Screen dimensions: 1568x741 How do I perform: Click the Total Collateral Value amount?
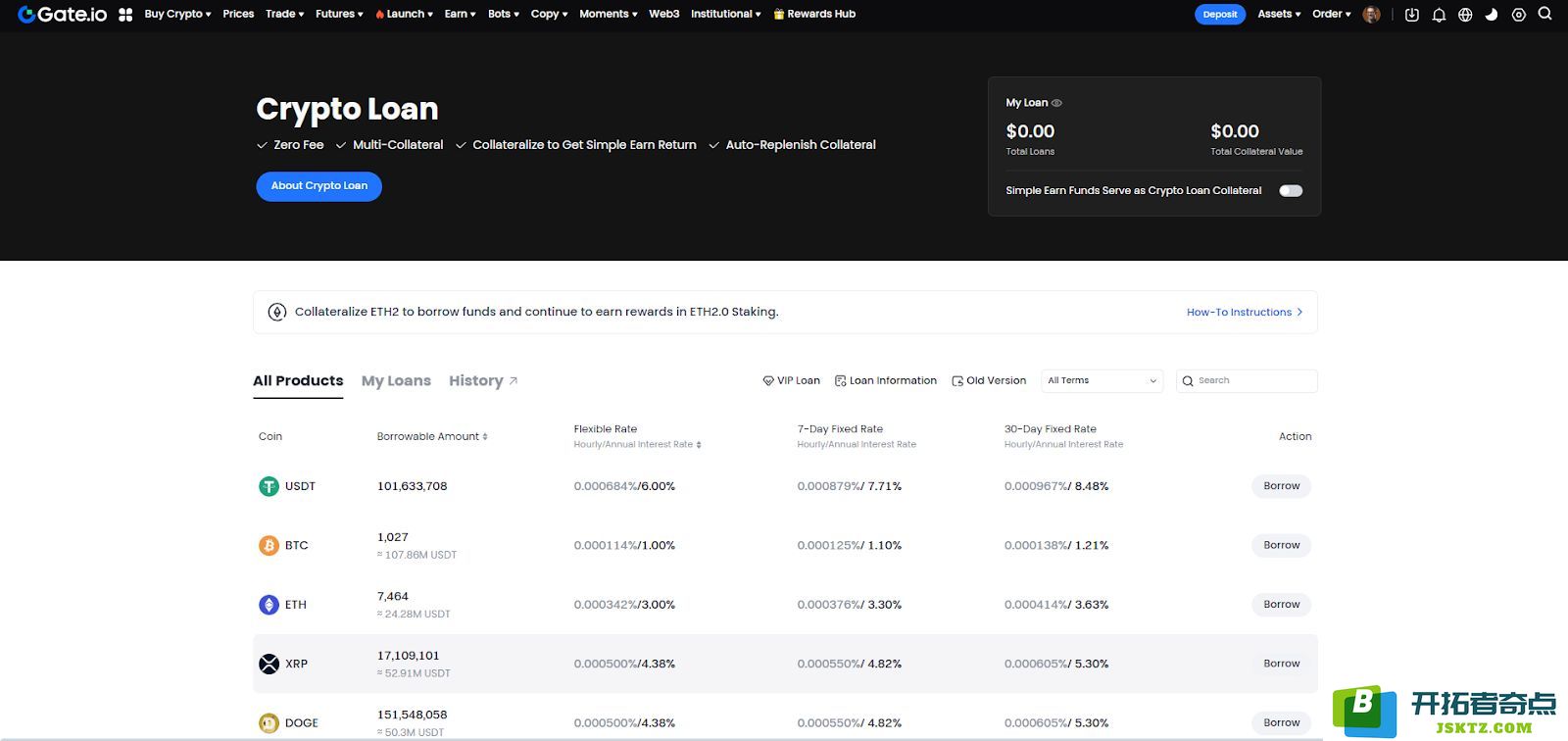(1235, 131)
